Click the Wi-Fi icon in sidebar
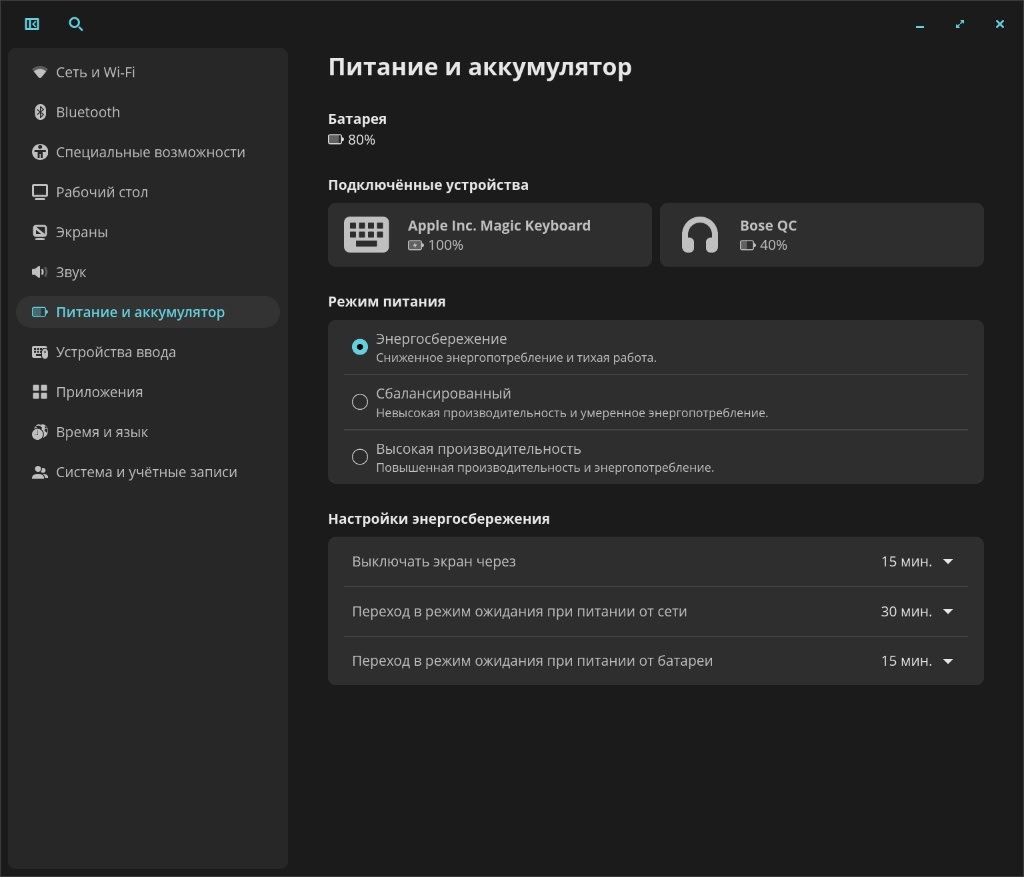The width and height of the screenshot is (1024, 877). [40, 72]
